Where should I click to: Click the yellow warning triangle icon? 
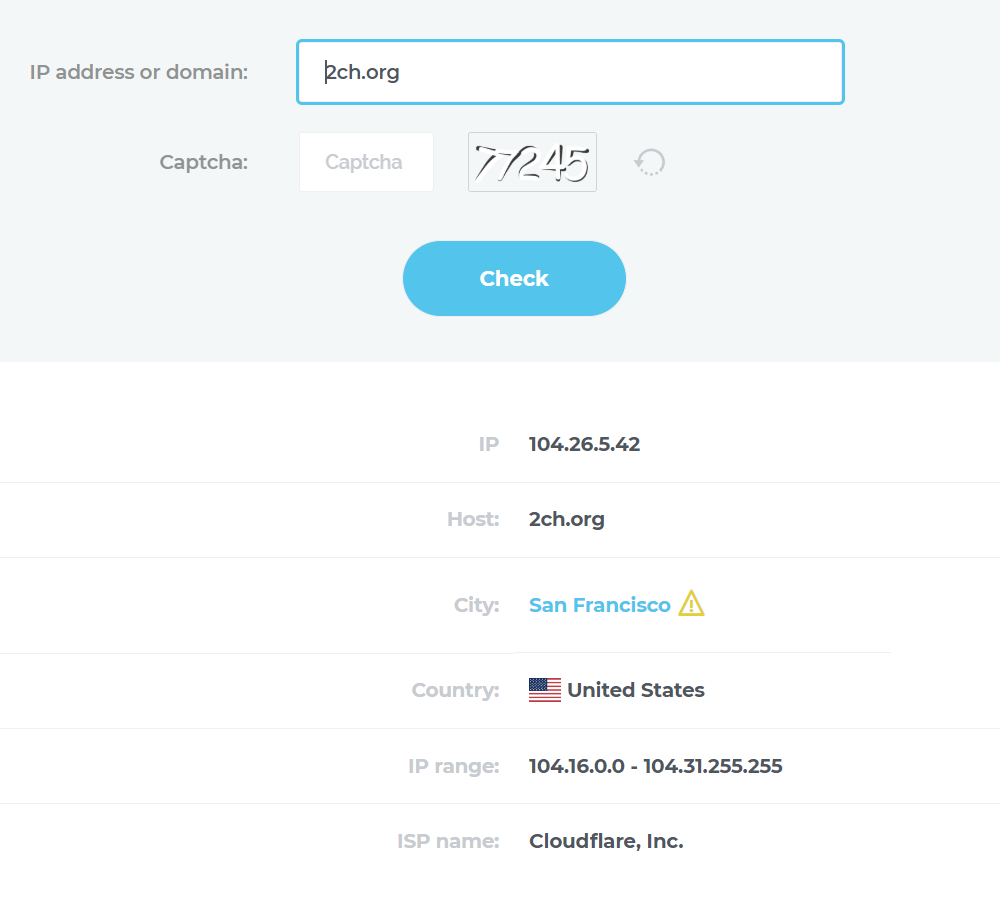click(691, 604)
